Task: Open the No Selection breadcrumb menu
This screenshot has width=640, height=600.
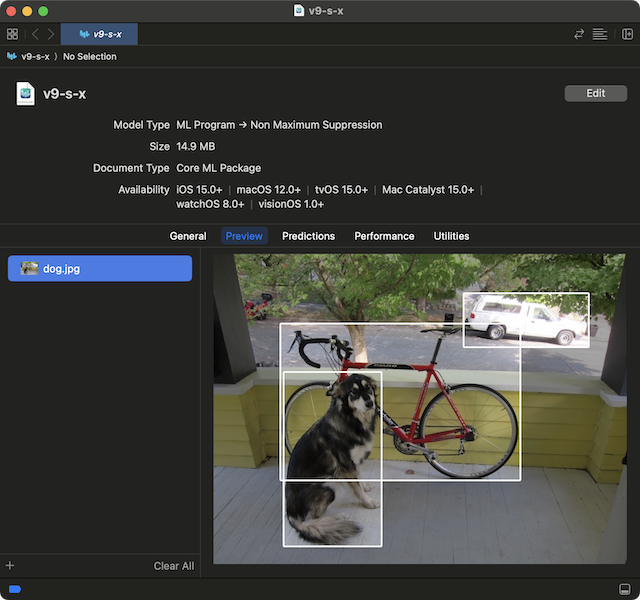Action: point(89,56)
